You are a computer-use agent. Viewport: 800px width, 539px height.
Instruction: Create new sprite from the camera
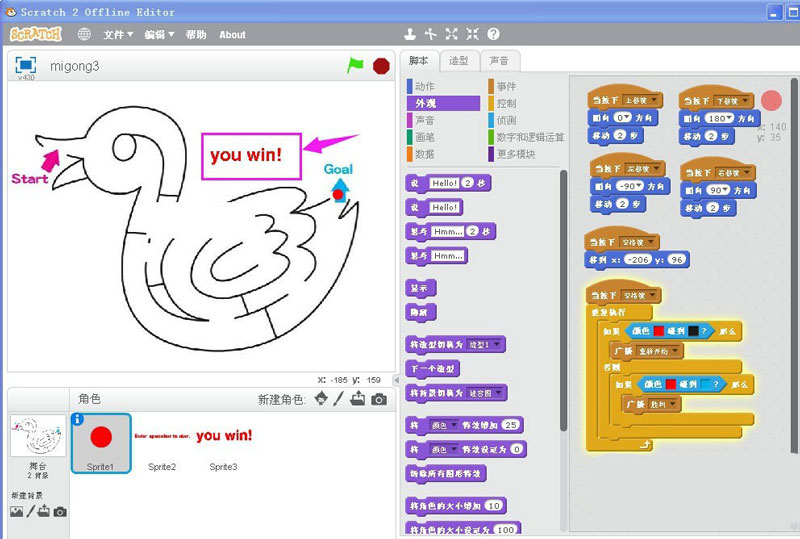pos(379,399)
